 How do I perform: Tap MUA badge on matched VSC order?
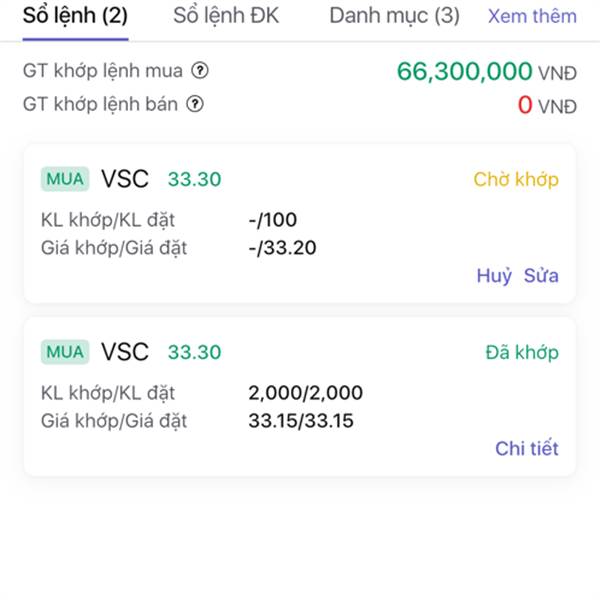pyautogui.click(x=65, y=352)
